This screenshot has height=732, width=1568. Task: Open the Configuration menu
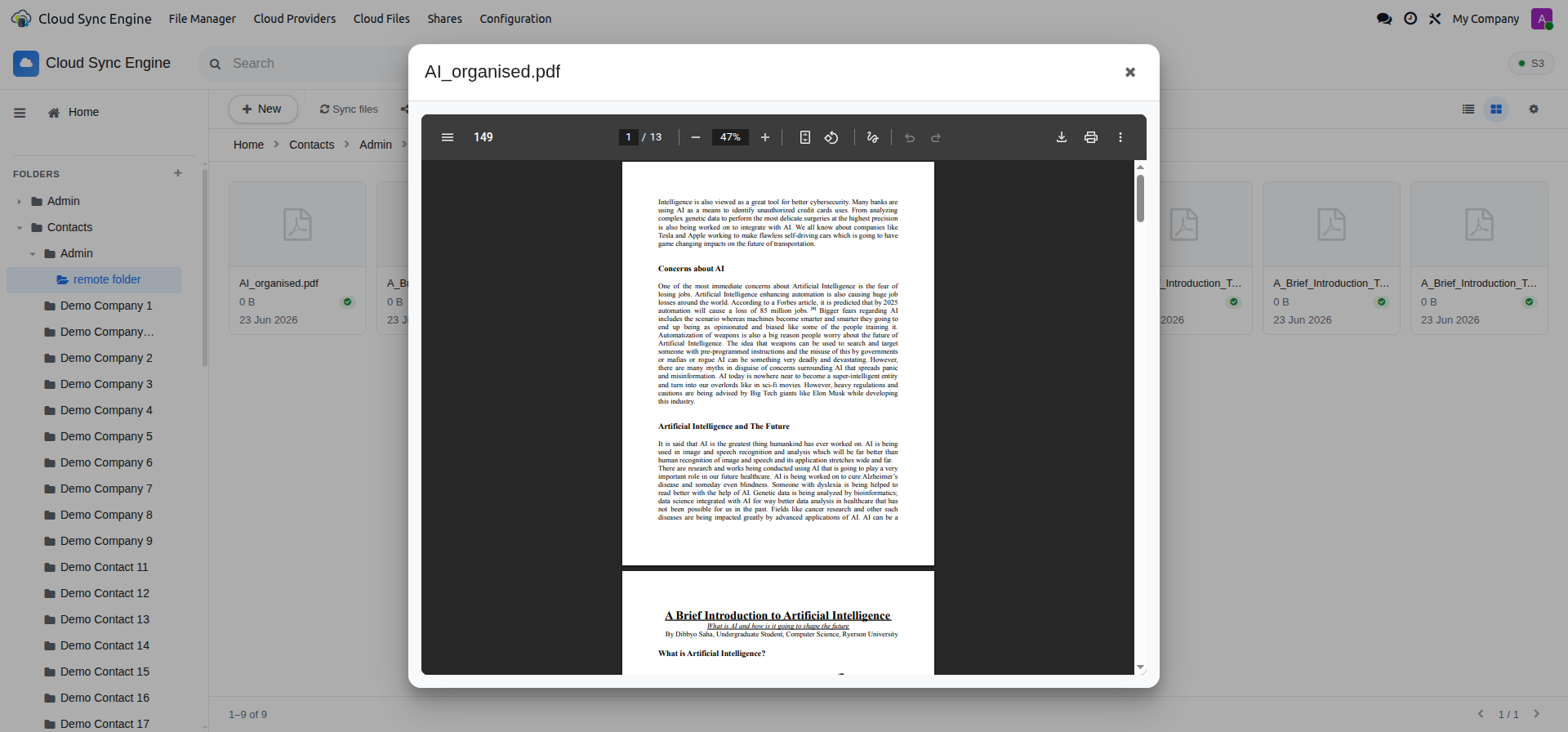pyautogui.click(x=515, y=19)
